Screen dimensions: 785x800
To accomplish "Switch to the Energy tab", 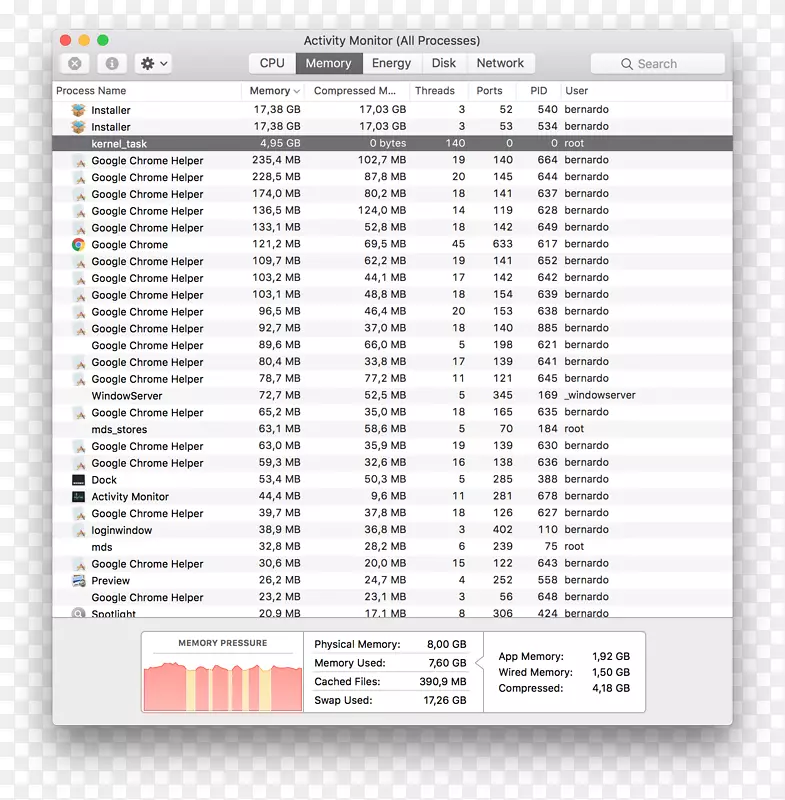I will click(x=391, y=63).
